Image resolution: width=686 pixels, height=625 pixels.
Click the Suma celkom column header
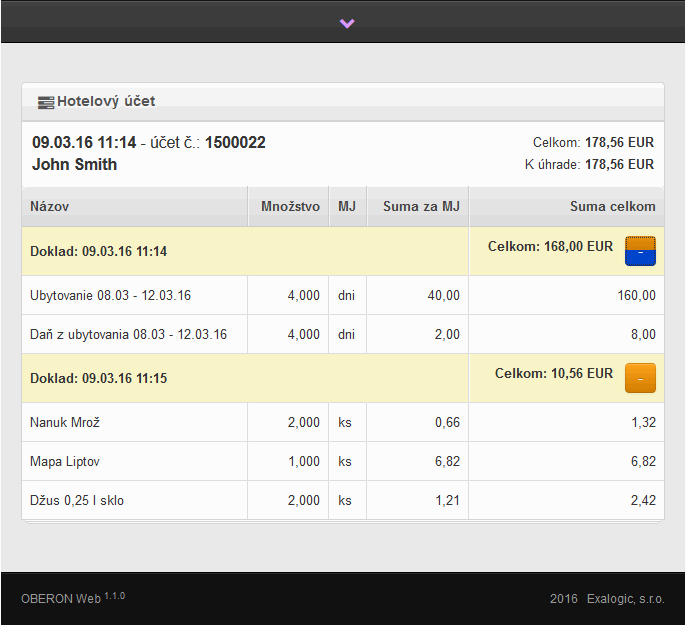click(x=612, y=207)
